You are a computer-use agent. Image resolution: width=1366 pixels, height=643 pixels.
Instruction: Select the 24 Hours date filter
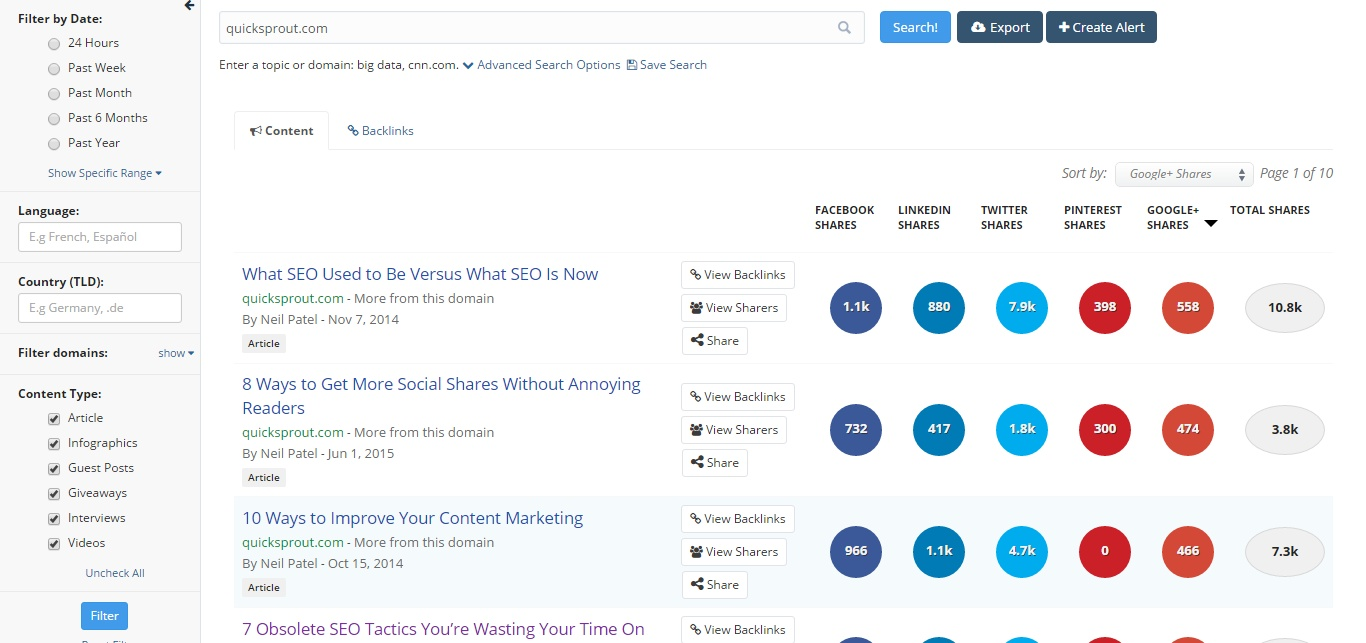[x=54, y=43]
